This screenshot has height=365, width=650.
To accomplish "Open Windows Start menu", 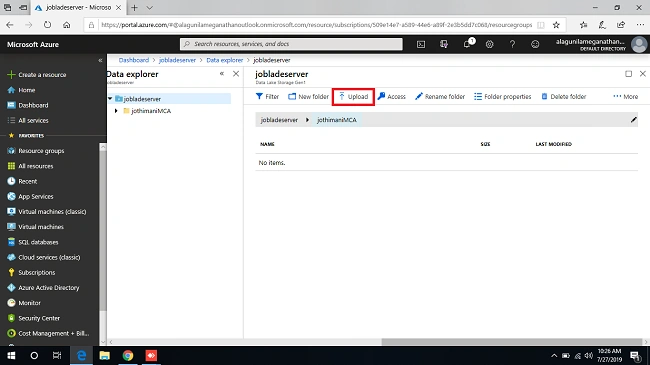I will click(x=11, y=355).
